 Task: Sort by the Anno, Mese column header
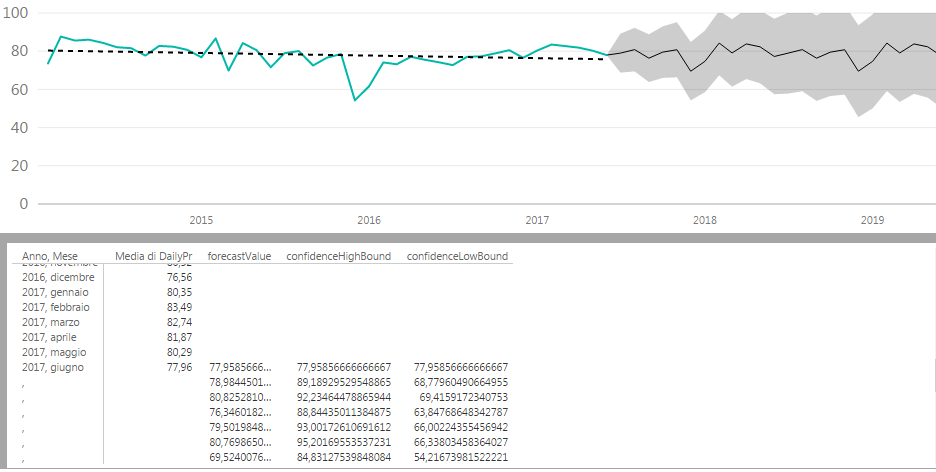[x=50, y=256]
